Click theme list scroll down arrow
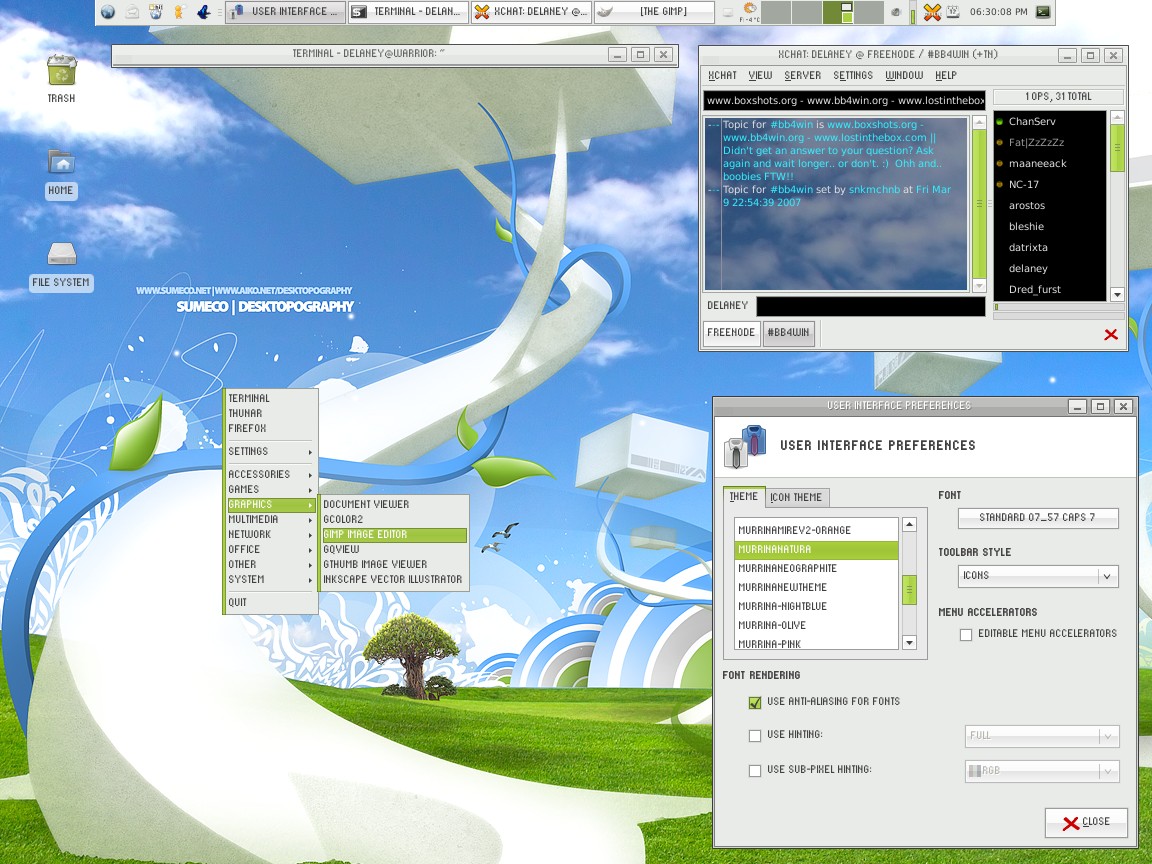The image size is (1152, 864). point(909,643)
